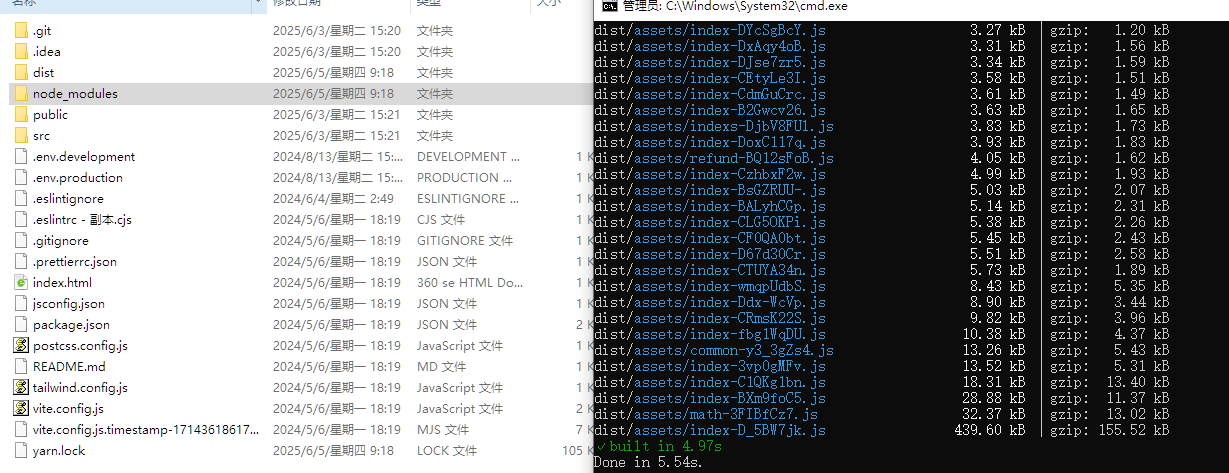Click the .env.production file icon

[x=22, y=178]
